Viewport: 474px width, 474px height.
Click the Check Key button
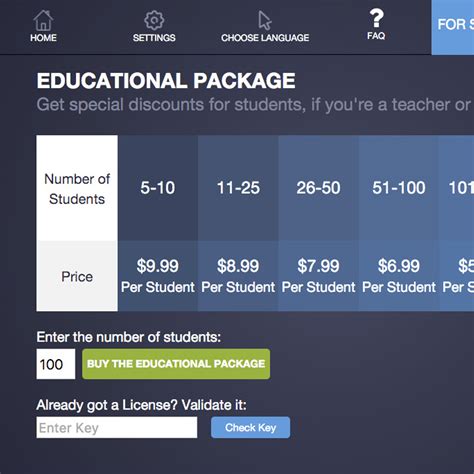point(250,427)
